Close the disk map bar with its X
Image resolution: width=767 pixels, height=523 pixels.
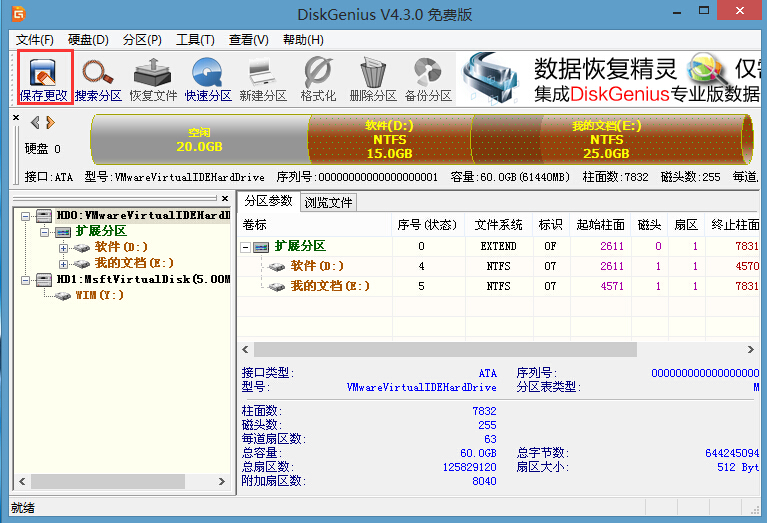16,117
